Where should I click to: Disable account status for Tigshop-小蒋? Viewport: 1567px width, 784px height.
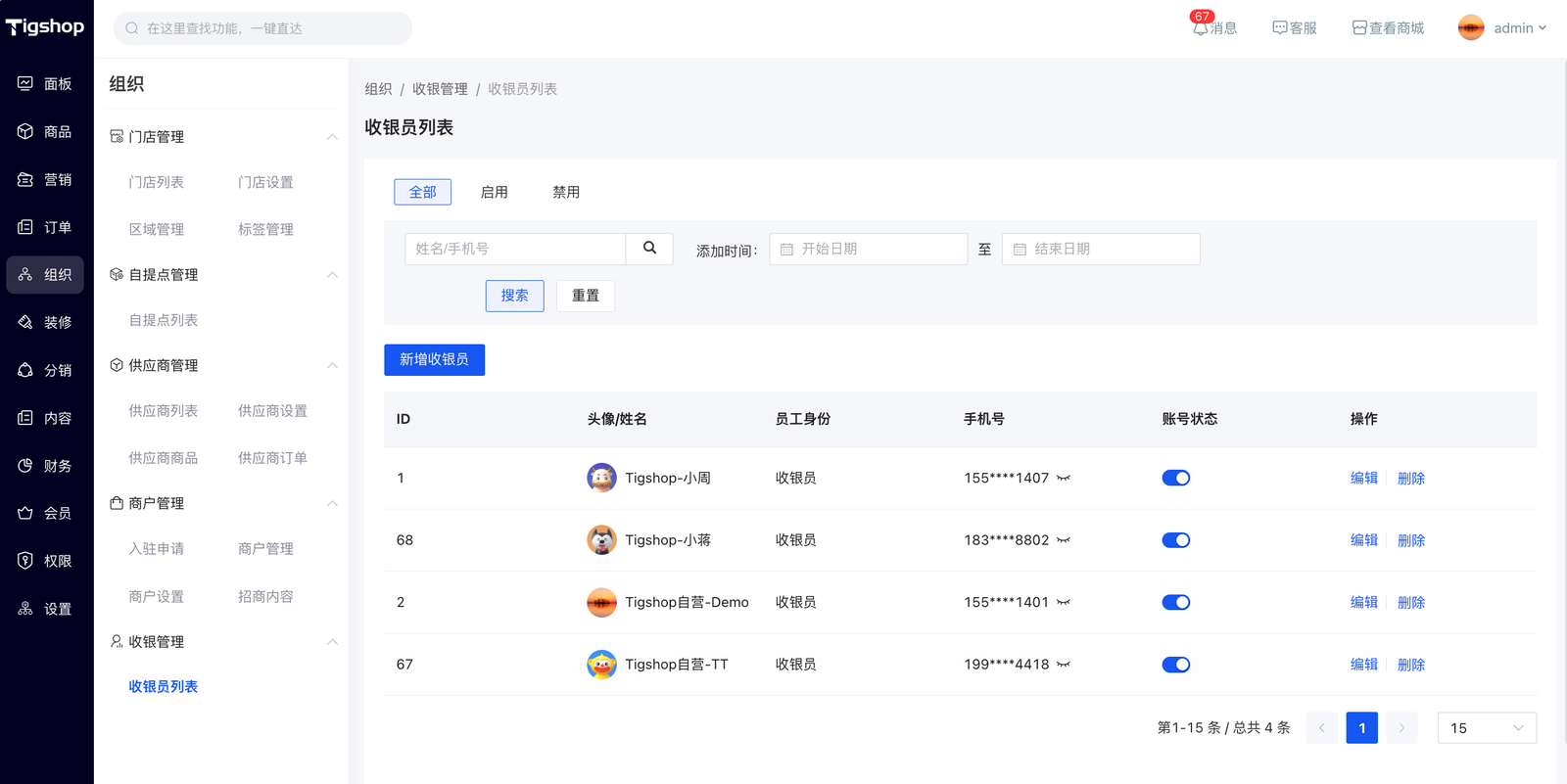pyautogui.click(x=1175, y=540)
